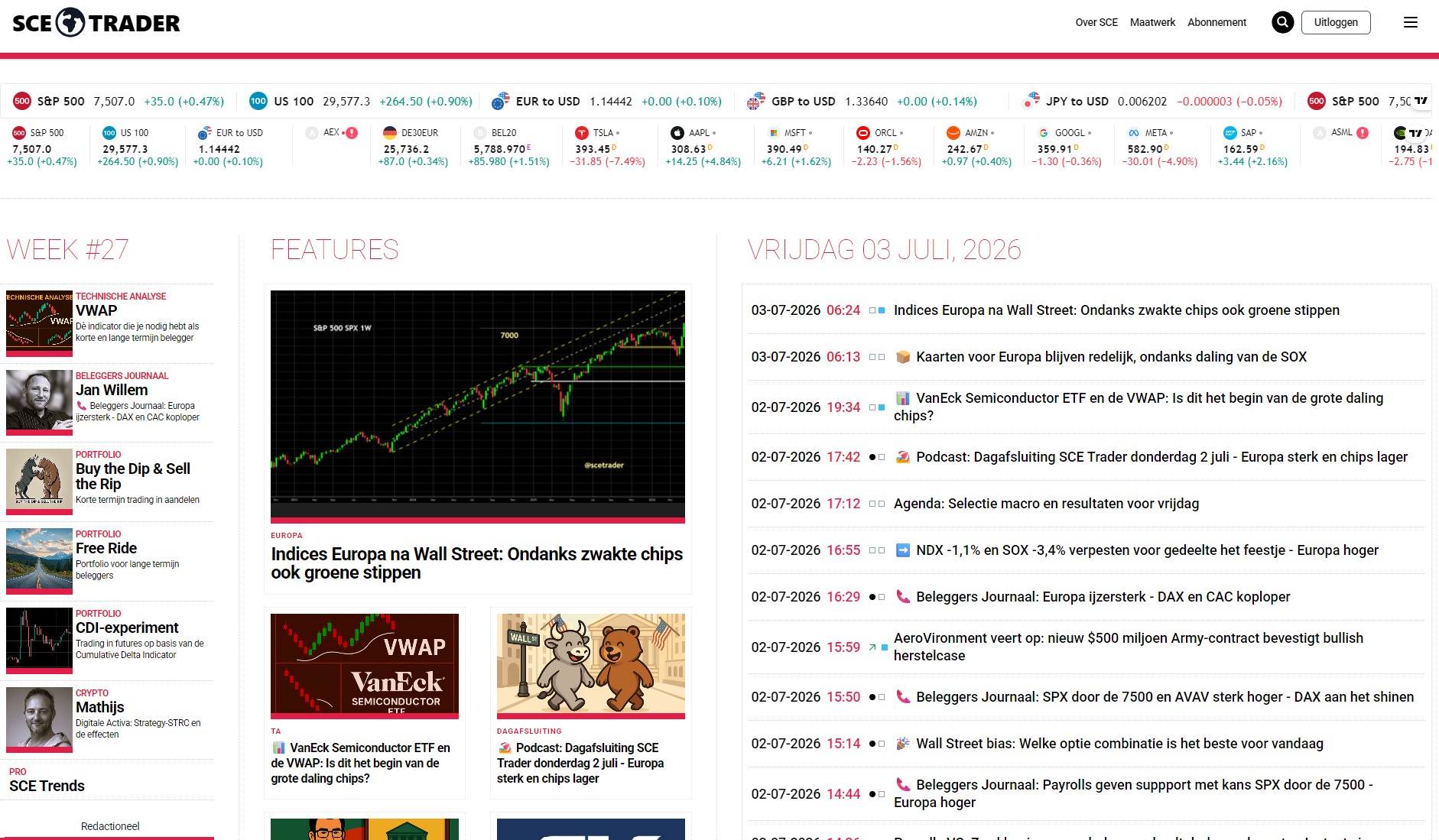The width and height of the screenshot is (1439, 840).
Task: Click the SAP logo icon
Action: point(1230,133)
